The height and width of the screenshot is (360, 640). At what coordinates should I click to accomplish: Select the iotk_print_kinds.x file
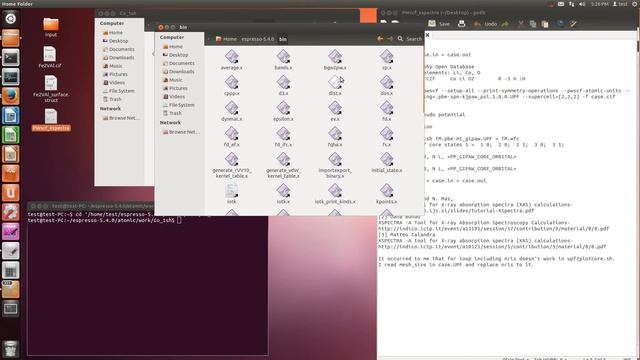pos(335,194)
